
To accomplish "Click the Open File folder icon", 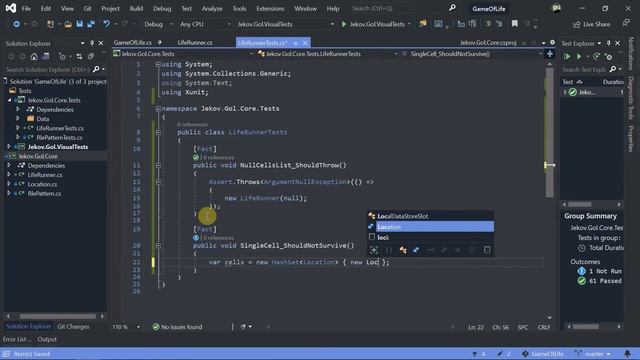I will tap(68, 24).
